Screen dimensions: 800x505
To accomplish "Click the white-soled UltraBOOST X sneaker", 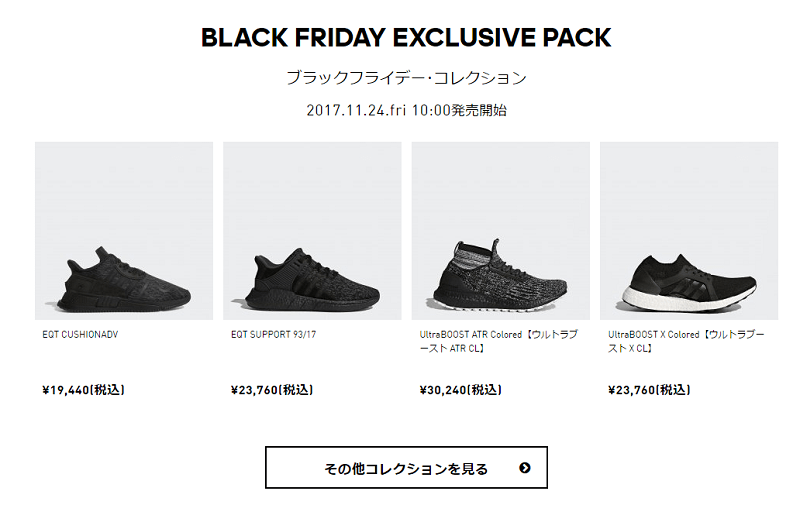I will pos(689,282).
